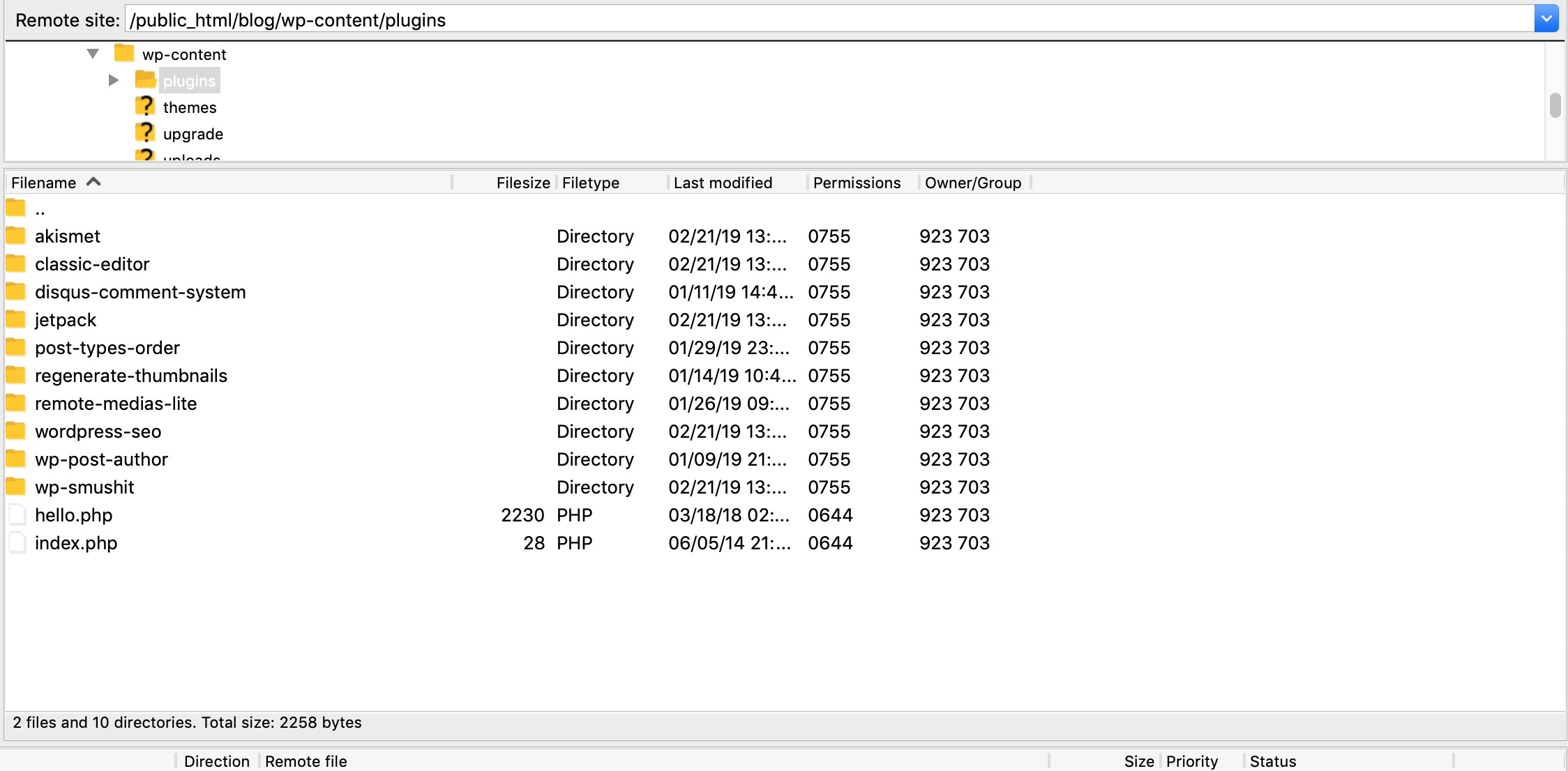Sort by Last modified column header

coord(723,183)
